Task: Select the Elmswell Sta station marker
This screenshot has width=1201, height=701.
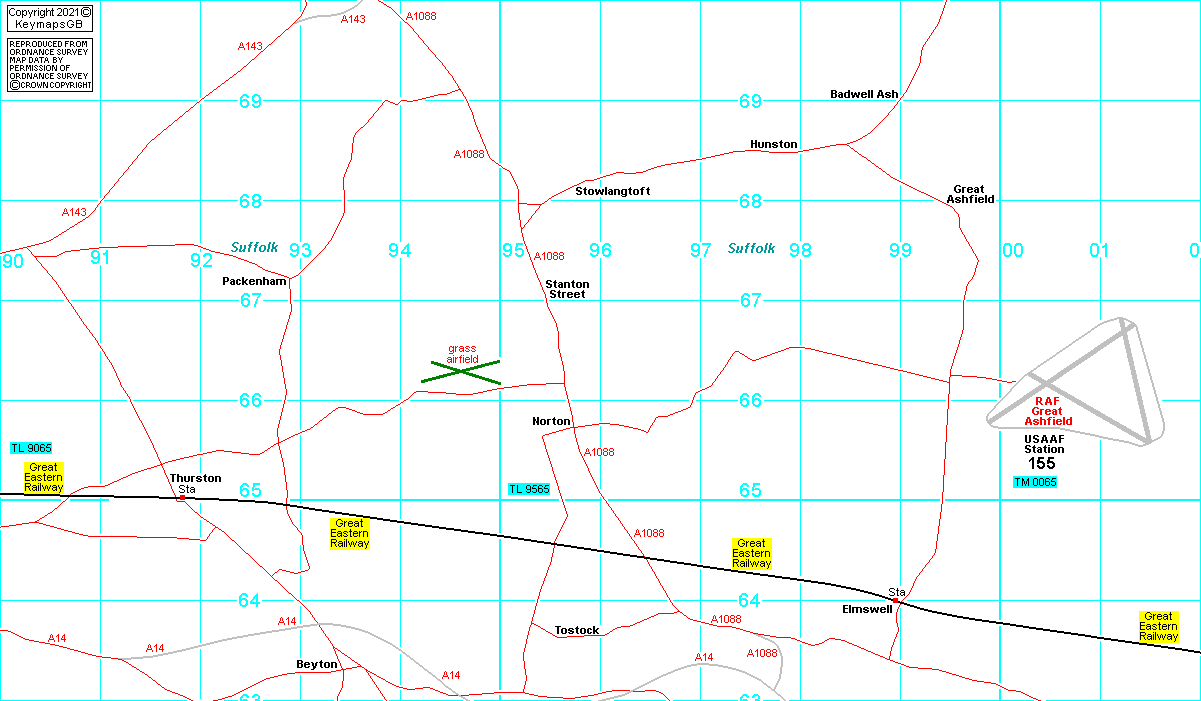Action: (896, 592)
